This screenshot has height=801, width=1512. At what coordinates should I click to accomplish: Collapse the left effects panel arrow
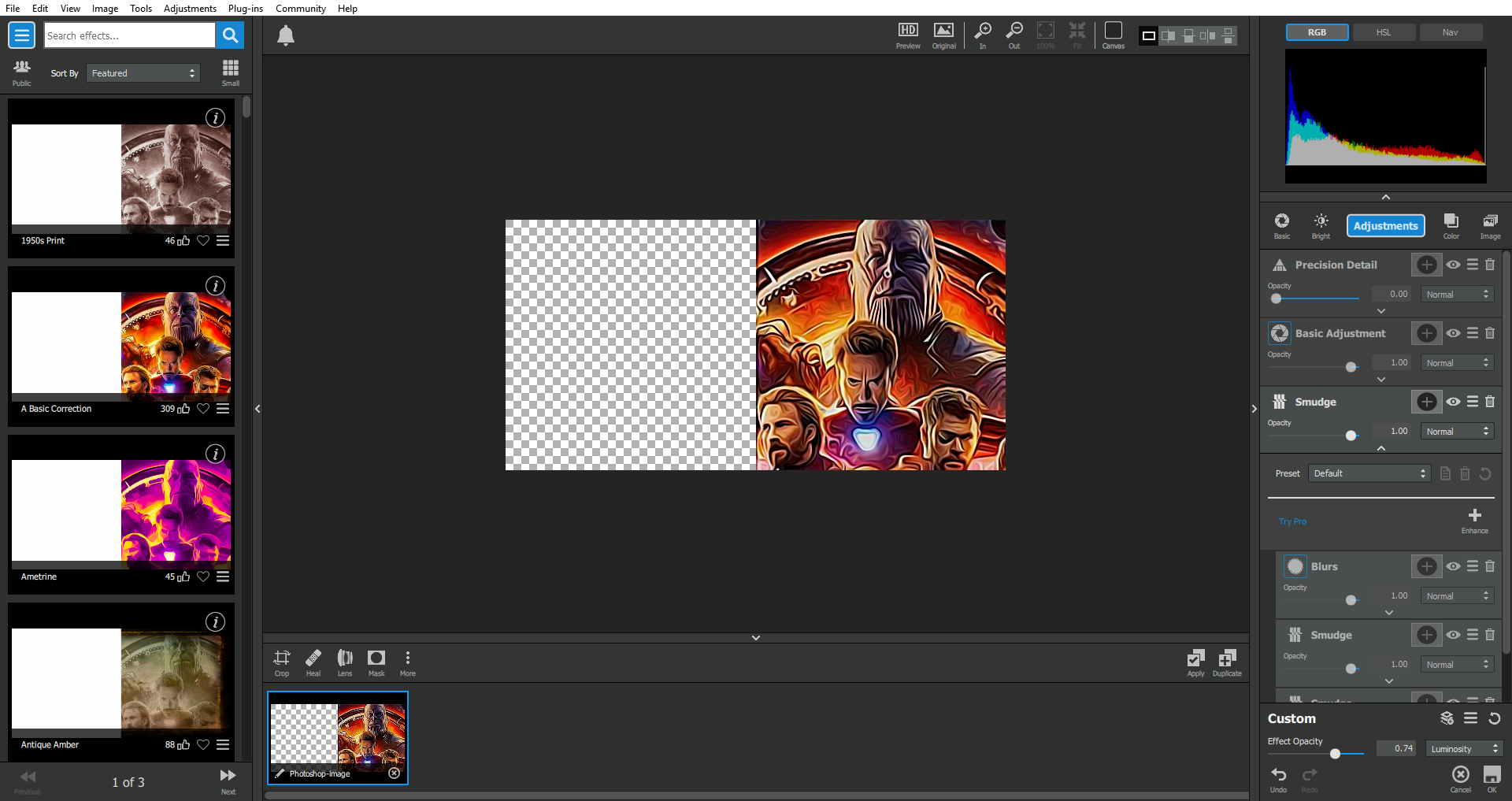click(258, 409)
